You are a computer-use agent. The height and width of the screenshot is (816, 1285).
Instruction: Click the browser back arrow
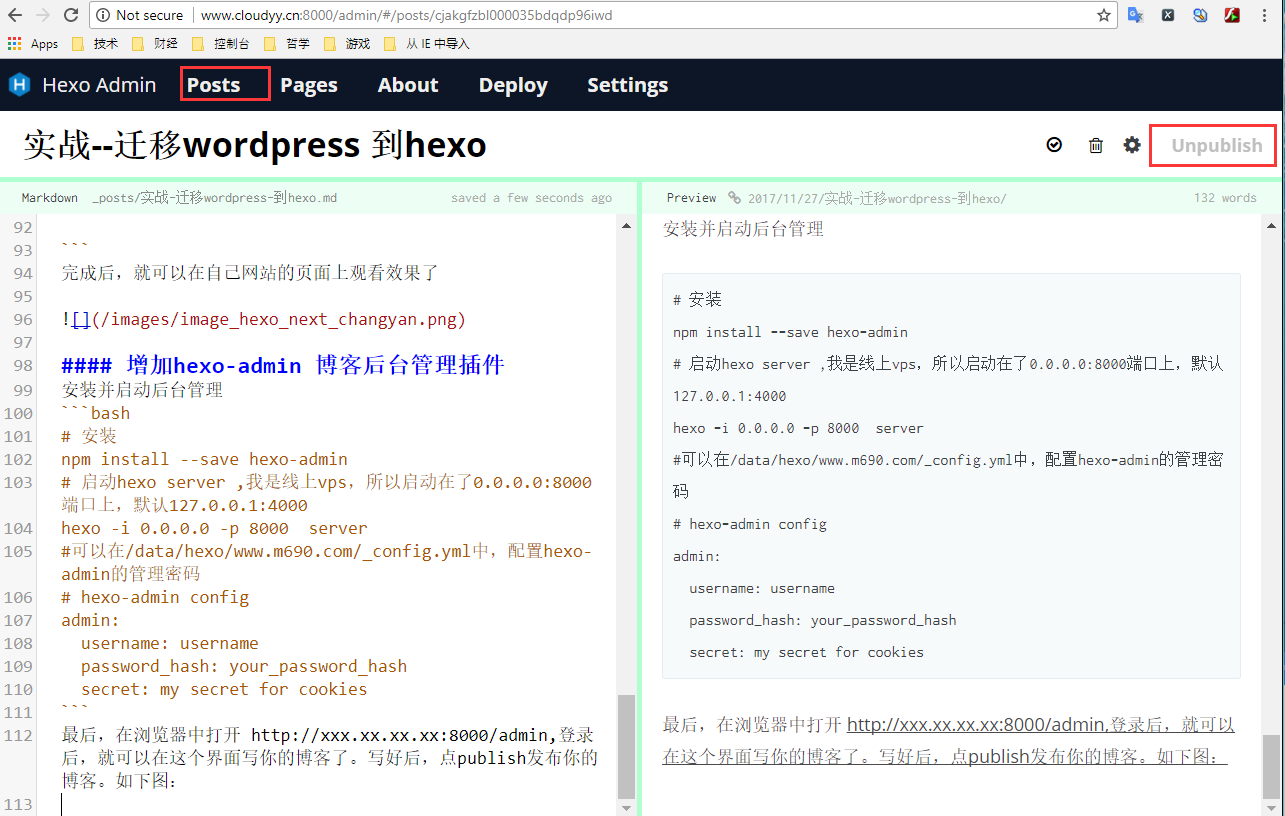click(x=15, y=15)
